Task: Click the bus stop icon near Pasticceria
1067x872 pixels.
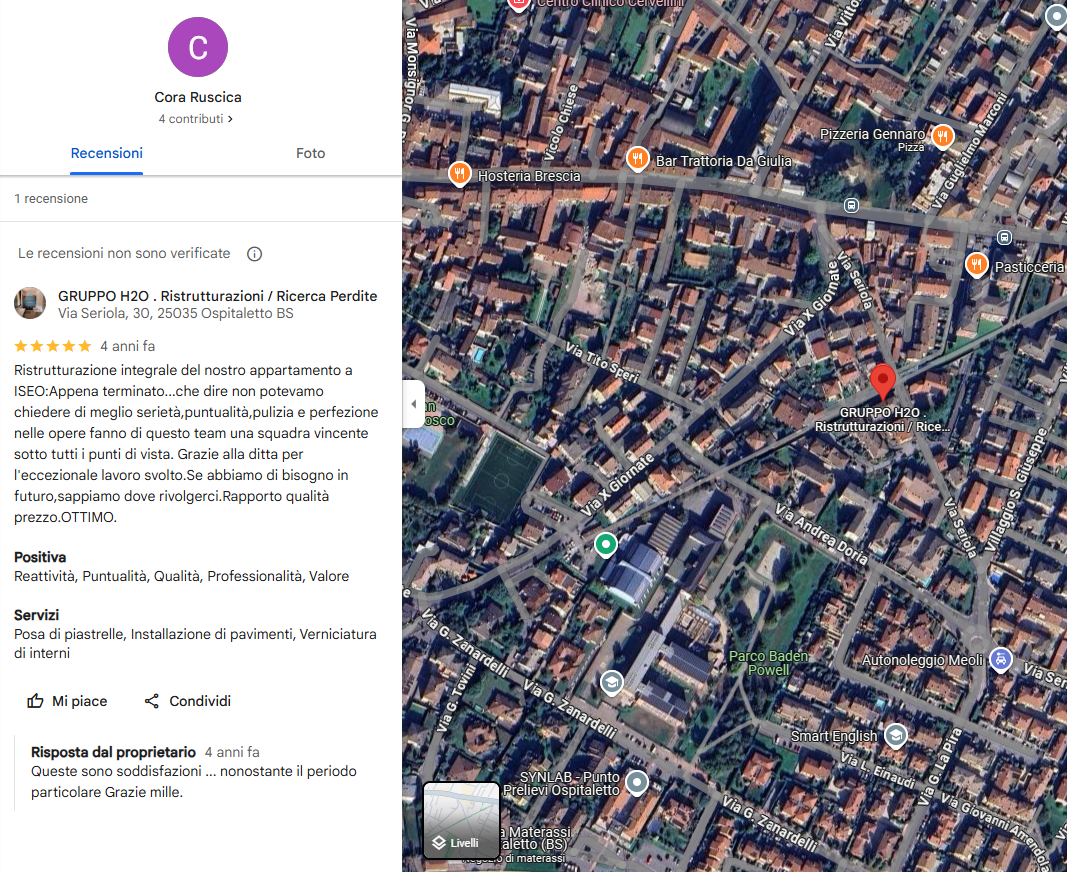Action: tap(1004, 237)
